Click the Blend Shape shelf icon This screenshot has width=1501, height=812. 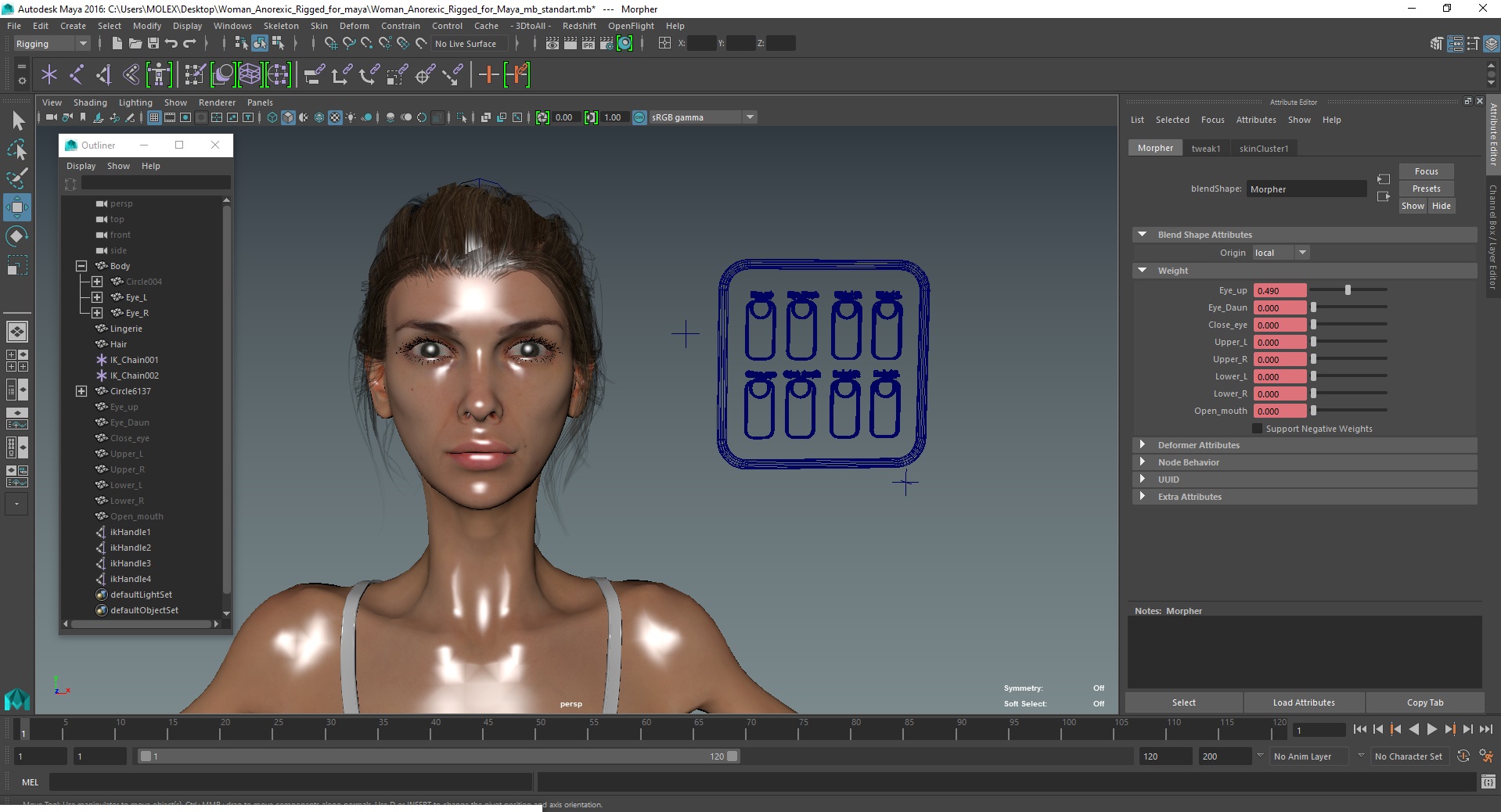click(x=222, y=74)
